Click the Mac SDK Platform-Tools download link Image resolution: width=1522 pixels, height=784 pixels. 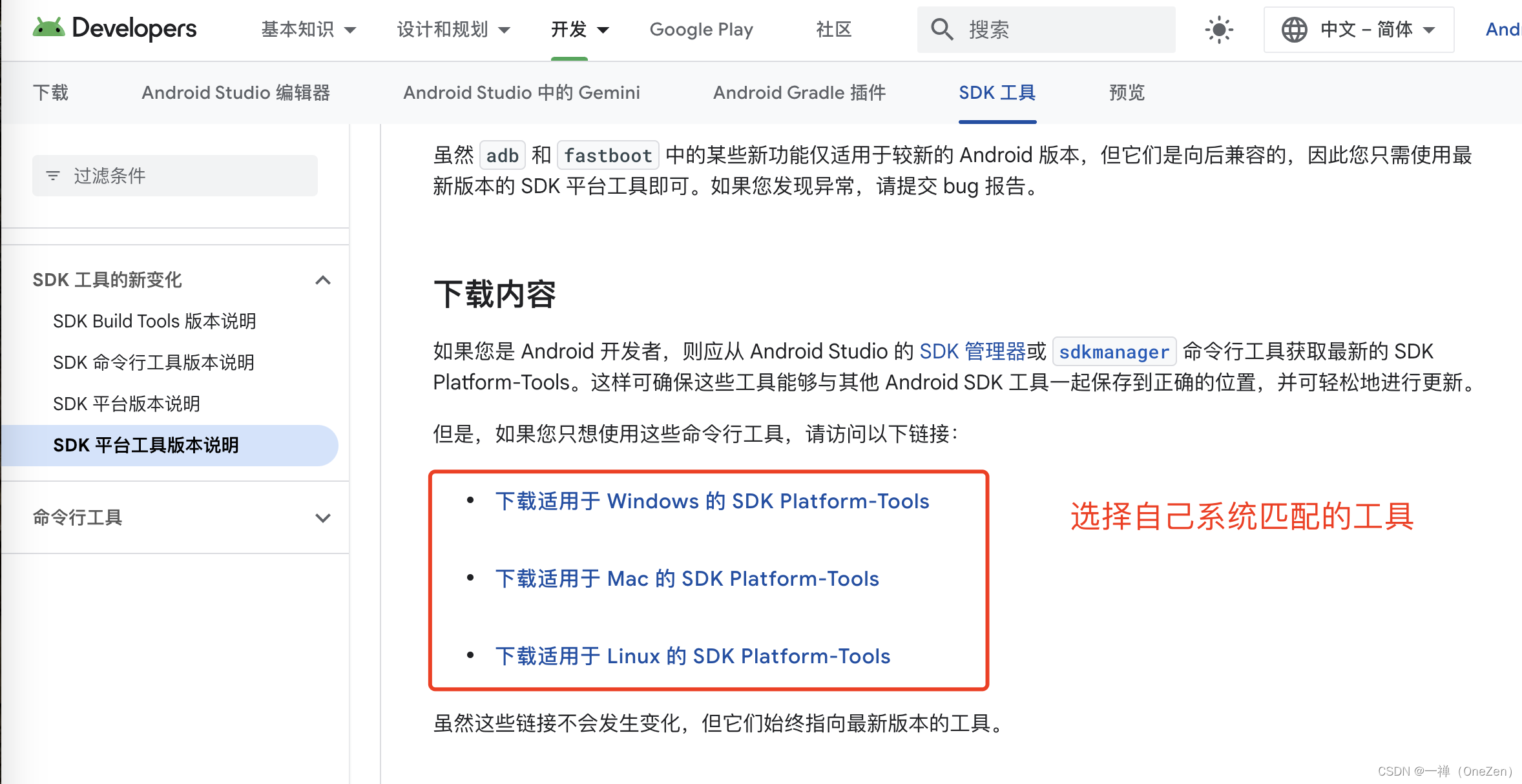click(687, 579)
